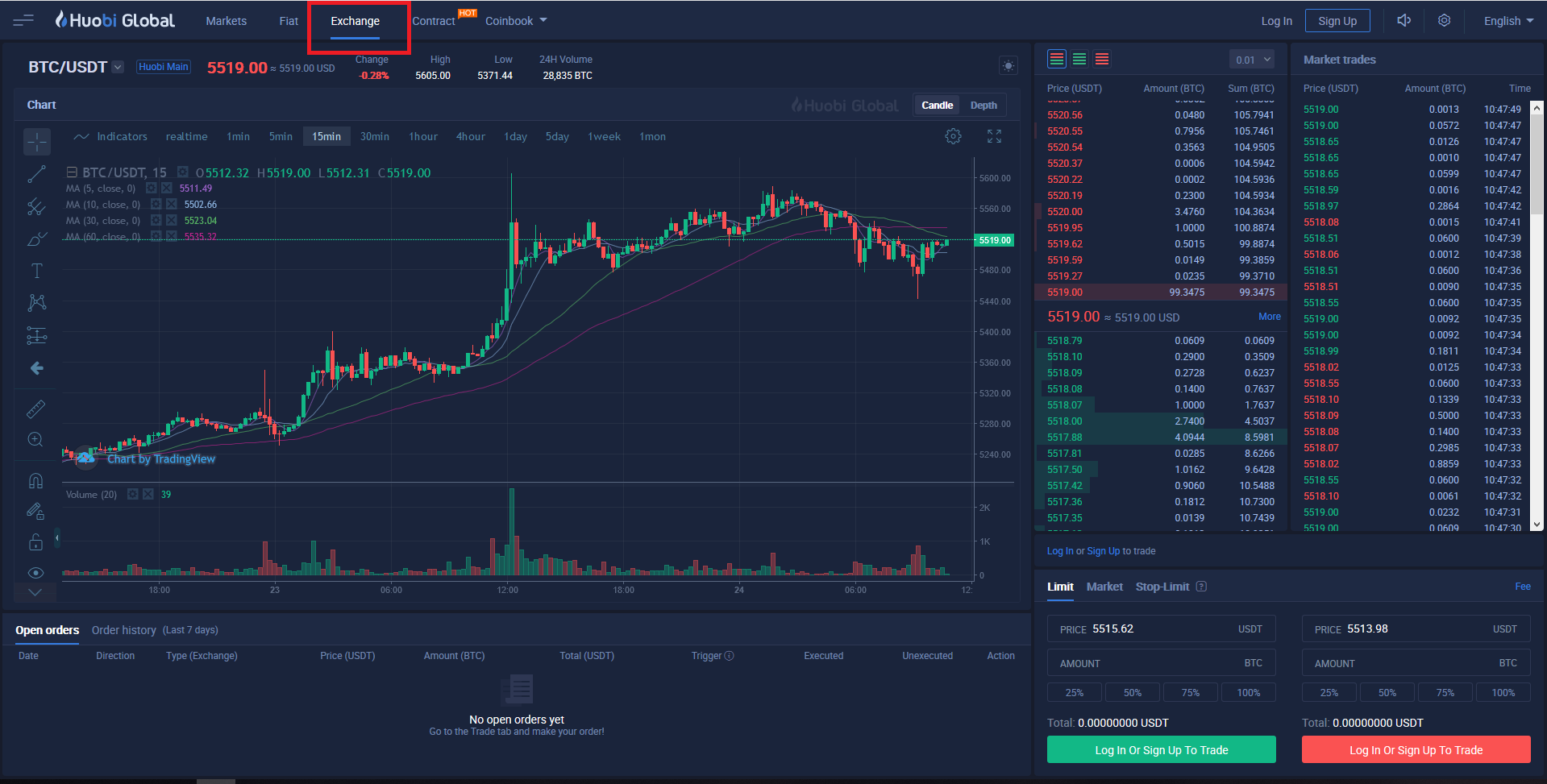Viewport: 1547px width, 784px height.
Task: Select the pattern drawing tool
Action: (x=36, y=303)
